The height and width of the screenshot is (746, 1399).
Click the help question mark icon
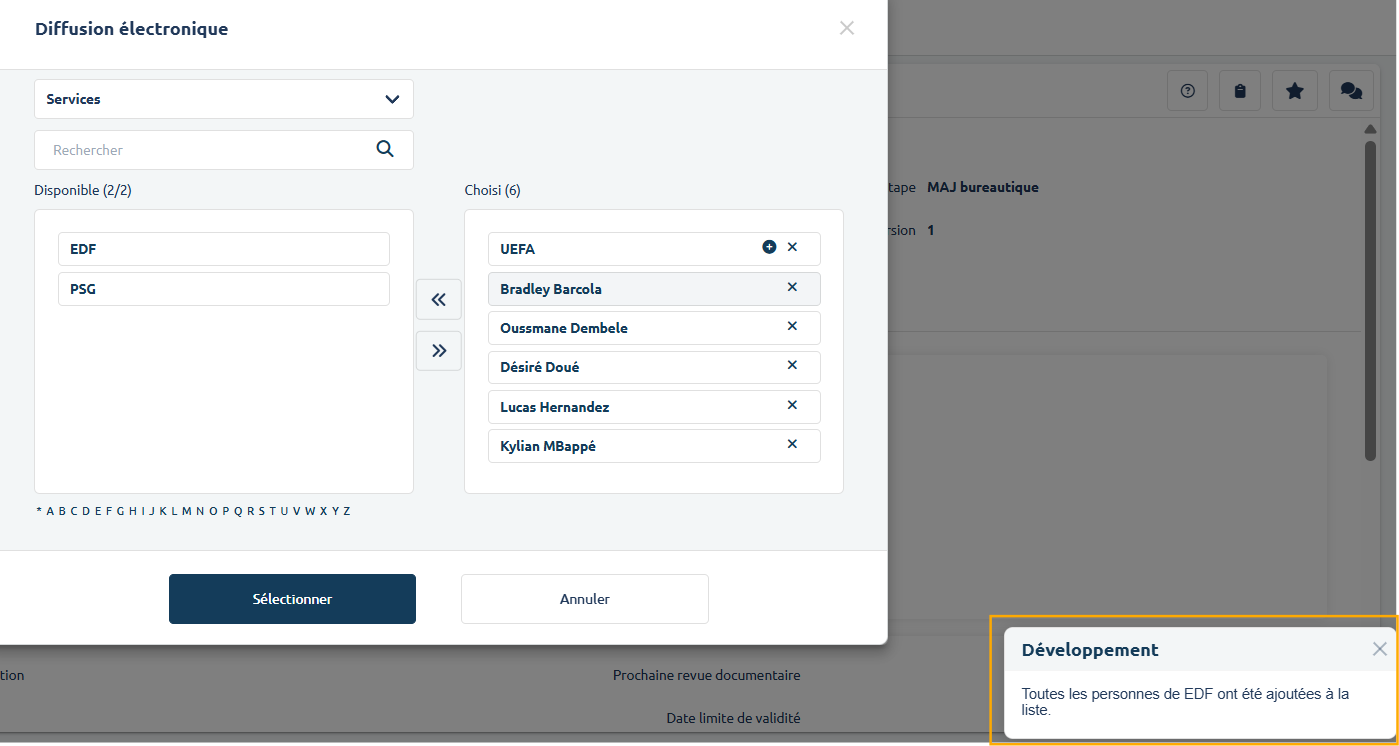pos(1188,91)
